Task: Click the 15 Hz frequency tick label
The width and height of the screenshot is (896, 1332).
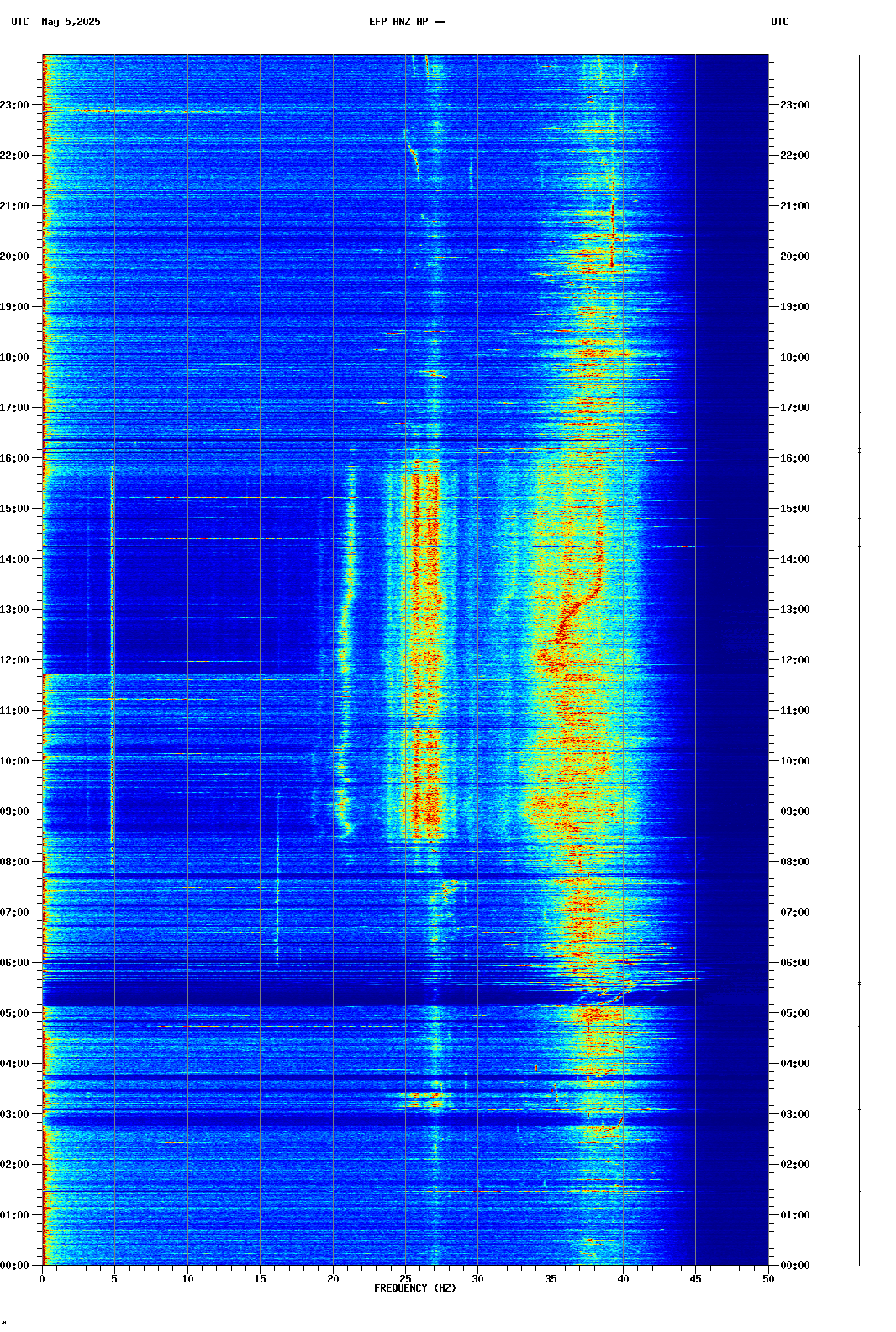Action: pos(260,1279)
